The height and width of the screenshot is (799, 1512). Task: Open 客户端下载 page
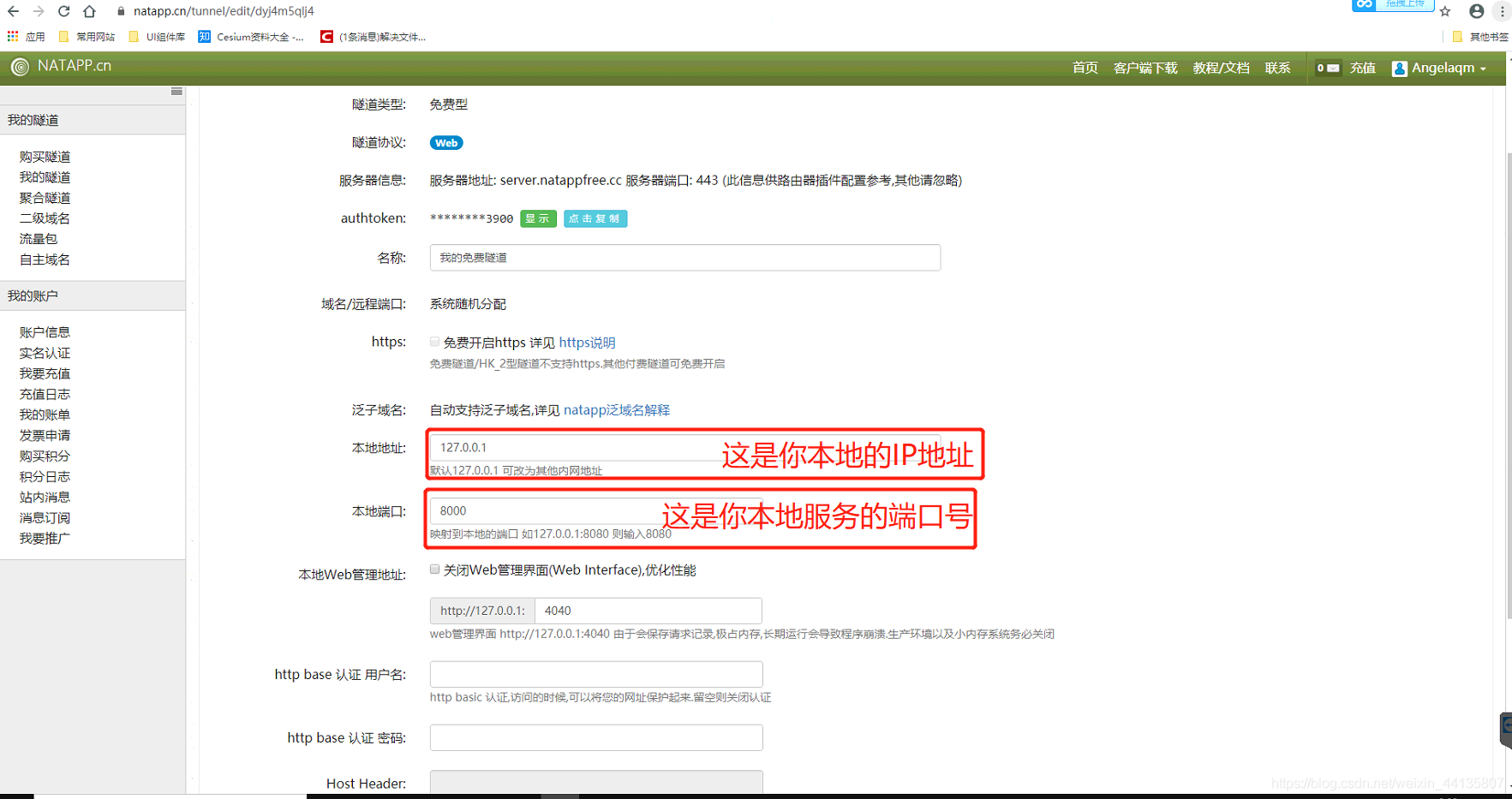pyautogui.click(x=1145, y=68)
